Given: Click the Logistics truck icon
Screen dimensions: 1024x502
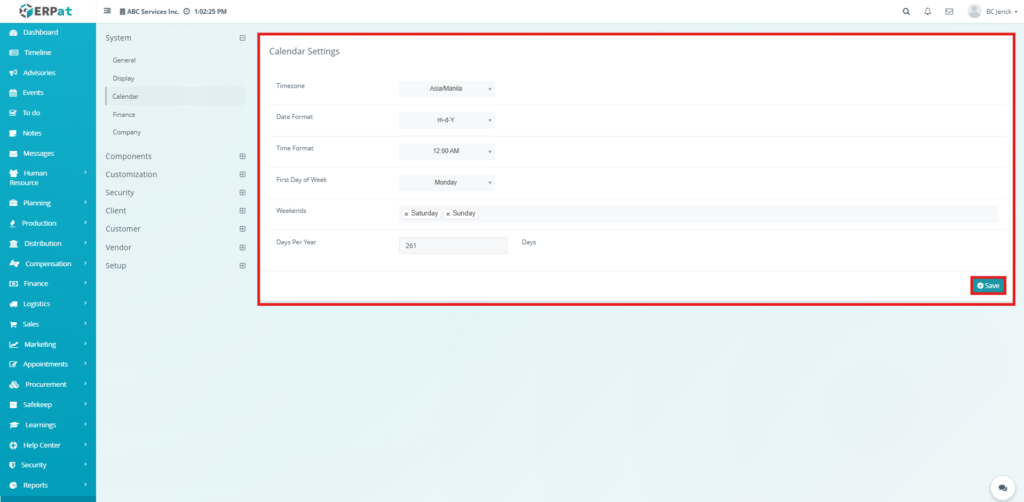Looking at the screenshot, I should (13, 304).
